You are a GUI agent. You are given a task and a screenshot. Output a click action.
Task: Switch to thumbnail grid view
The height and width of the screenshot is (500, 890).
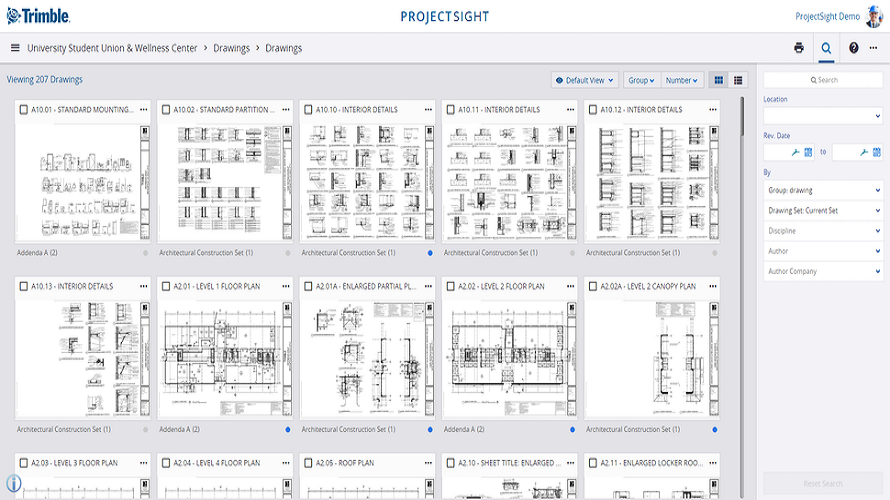coord(719,81)
